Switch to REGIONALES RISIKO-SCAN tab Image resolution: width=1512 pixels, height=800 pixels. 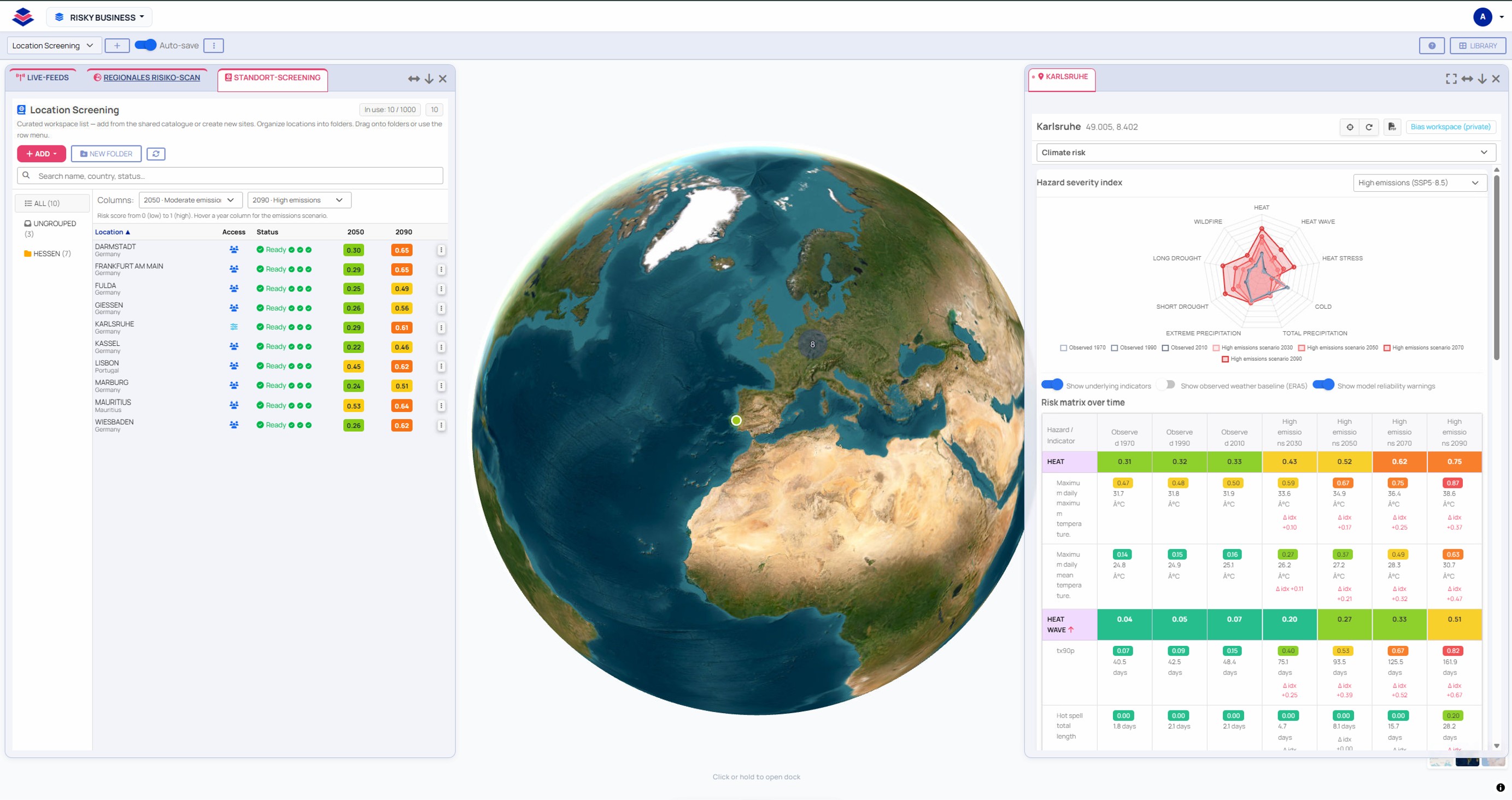point(146,78)
